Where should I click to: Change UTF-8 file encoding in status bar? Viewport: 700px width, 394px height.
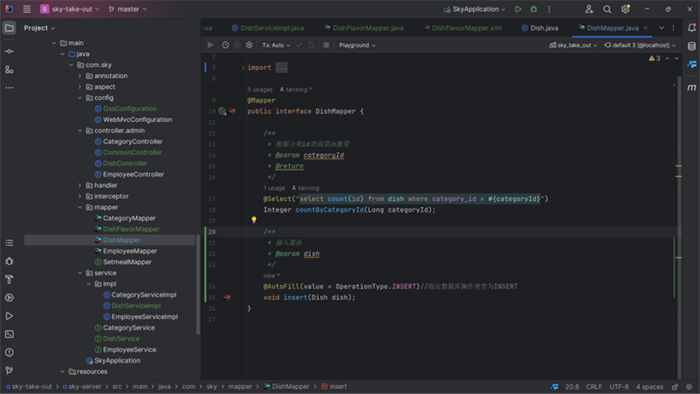[619, 387]
